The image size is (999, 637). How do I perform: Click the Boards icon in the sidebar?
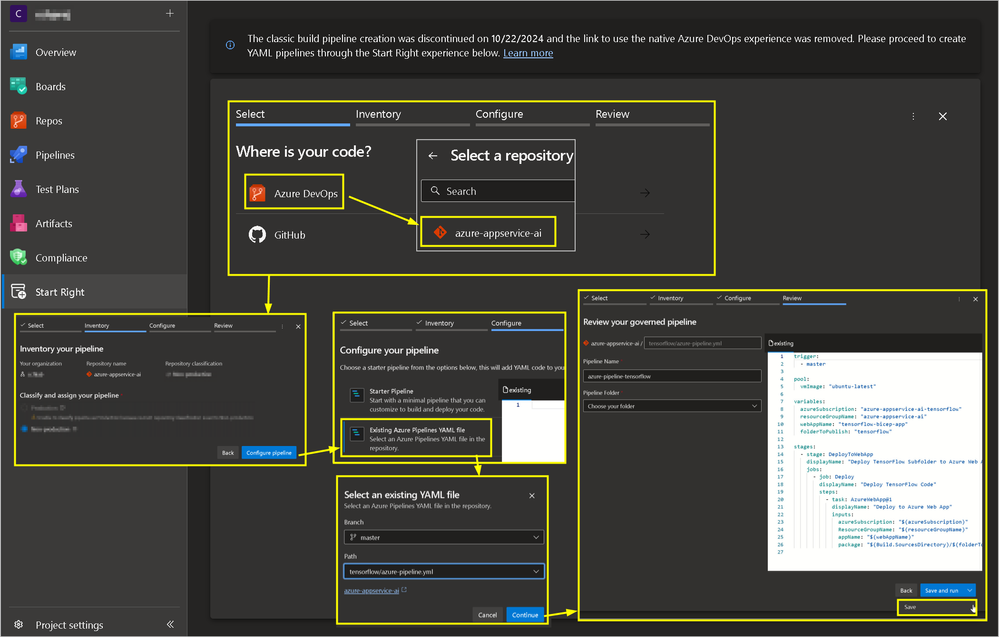[x=18, y=86]
